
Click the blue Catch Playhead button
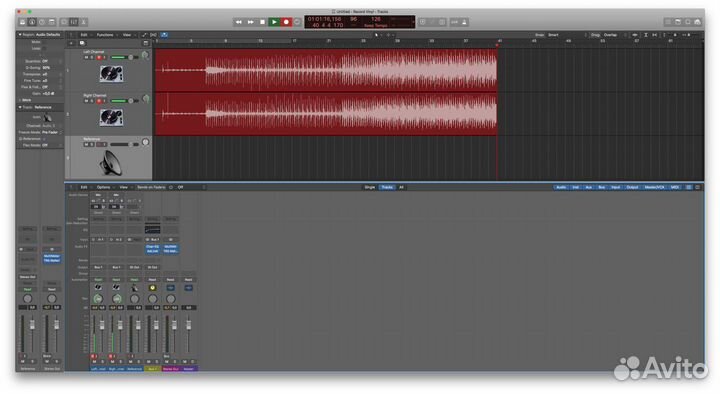coord(164,35)
